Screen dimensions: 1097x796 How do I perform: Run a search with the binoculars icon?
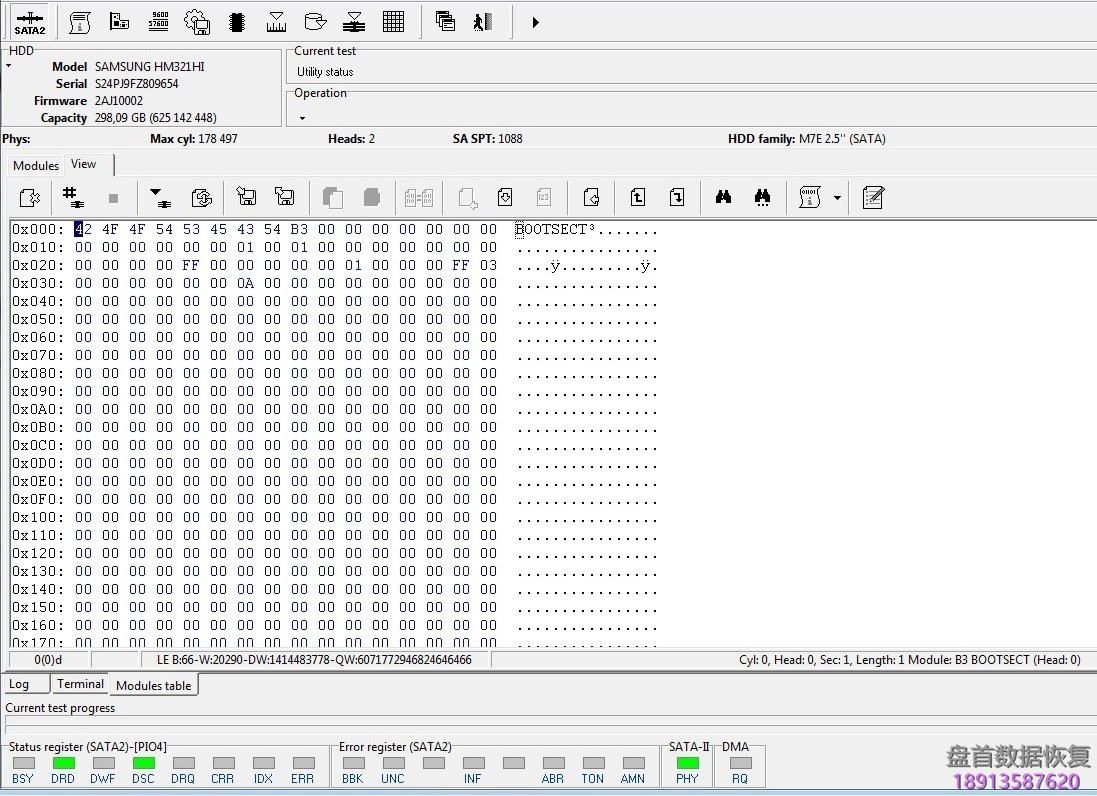[723, 197]
